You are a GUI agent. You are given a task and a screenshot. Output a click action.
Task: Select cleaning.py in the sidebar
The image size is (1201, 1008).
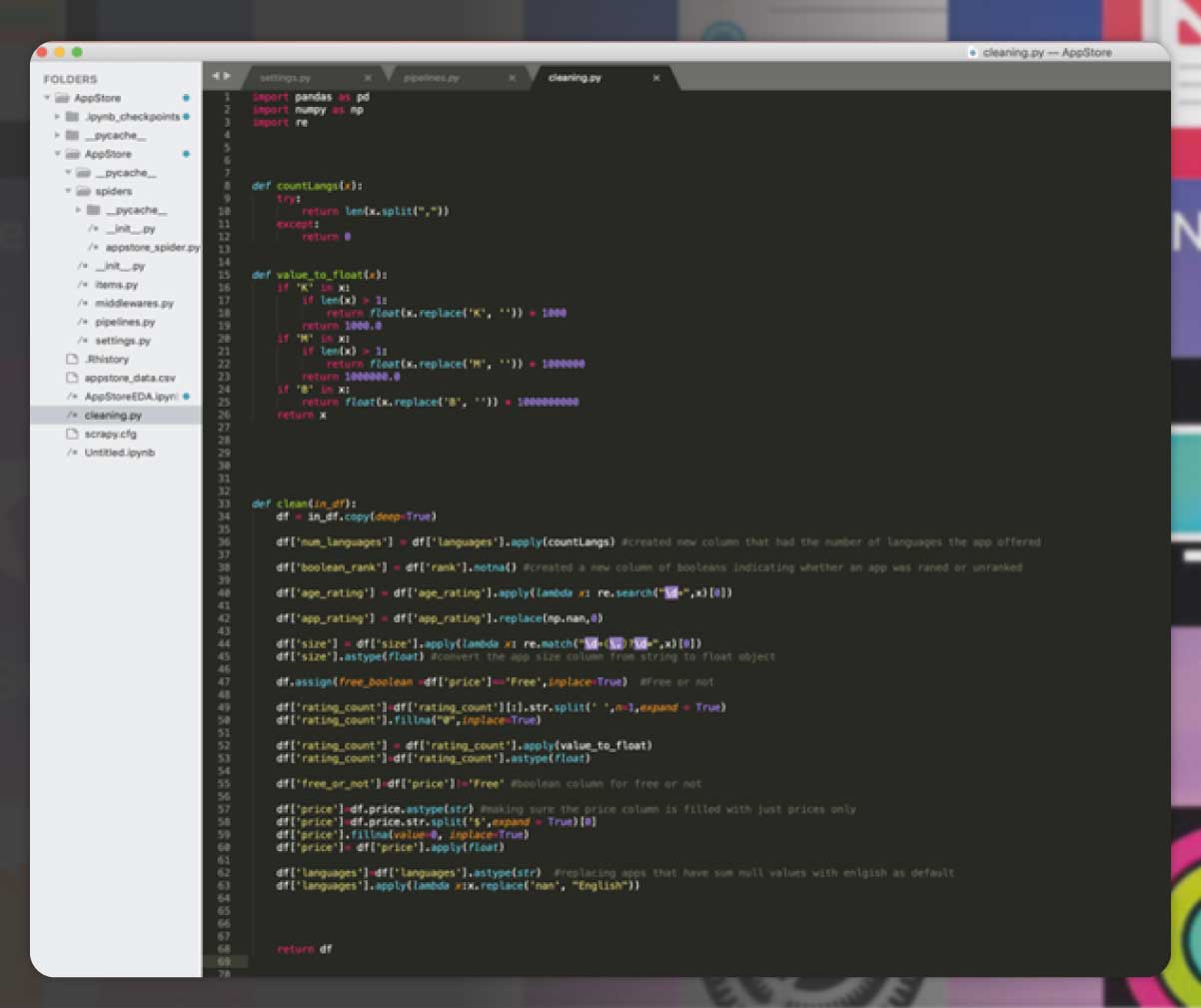coord(113,415)
